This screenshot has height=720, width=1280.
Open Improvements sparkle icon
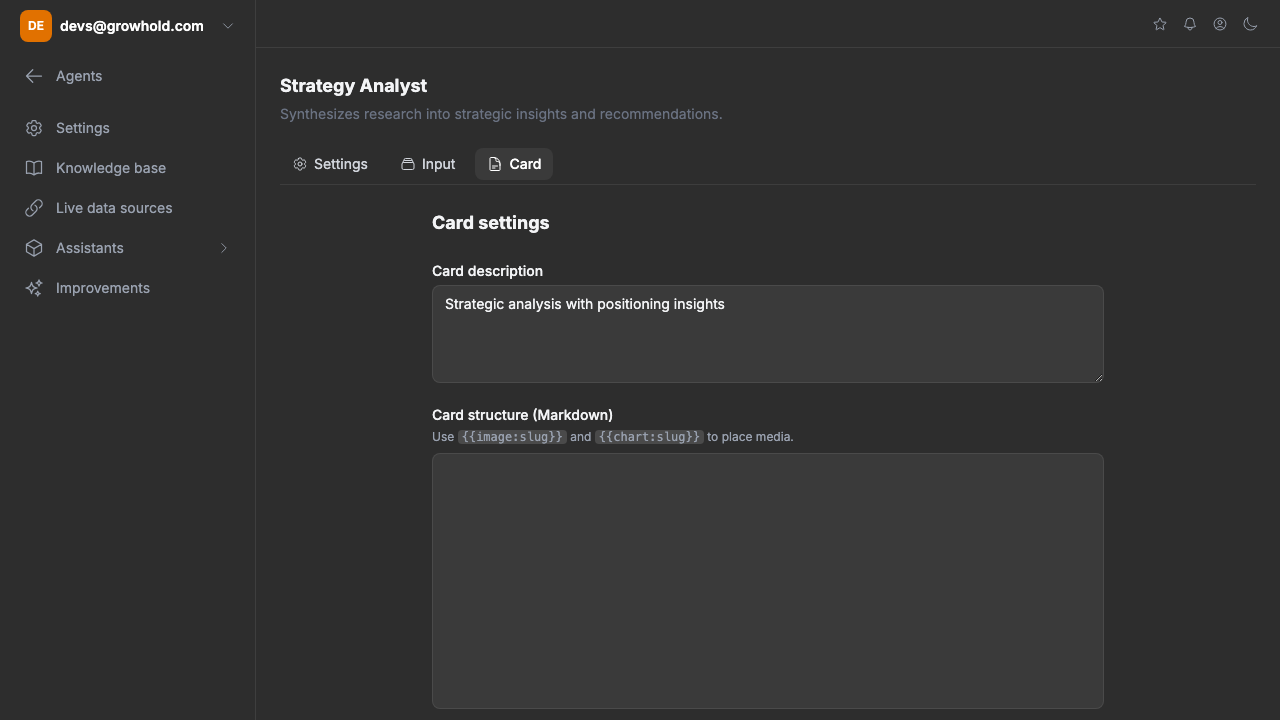[34, 288]
